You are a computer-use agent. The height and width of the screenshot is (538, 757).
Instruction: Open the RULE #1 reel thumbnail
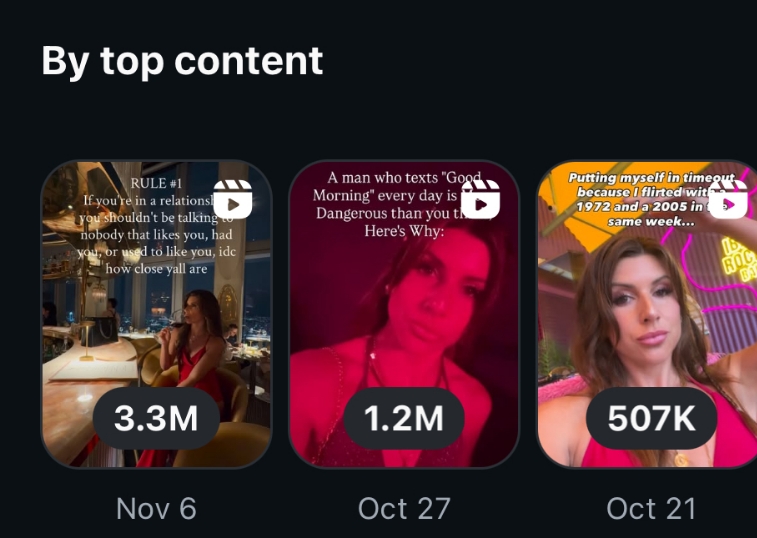(156, 314)
